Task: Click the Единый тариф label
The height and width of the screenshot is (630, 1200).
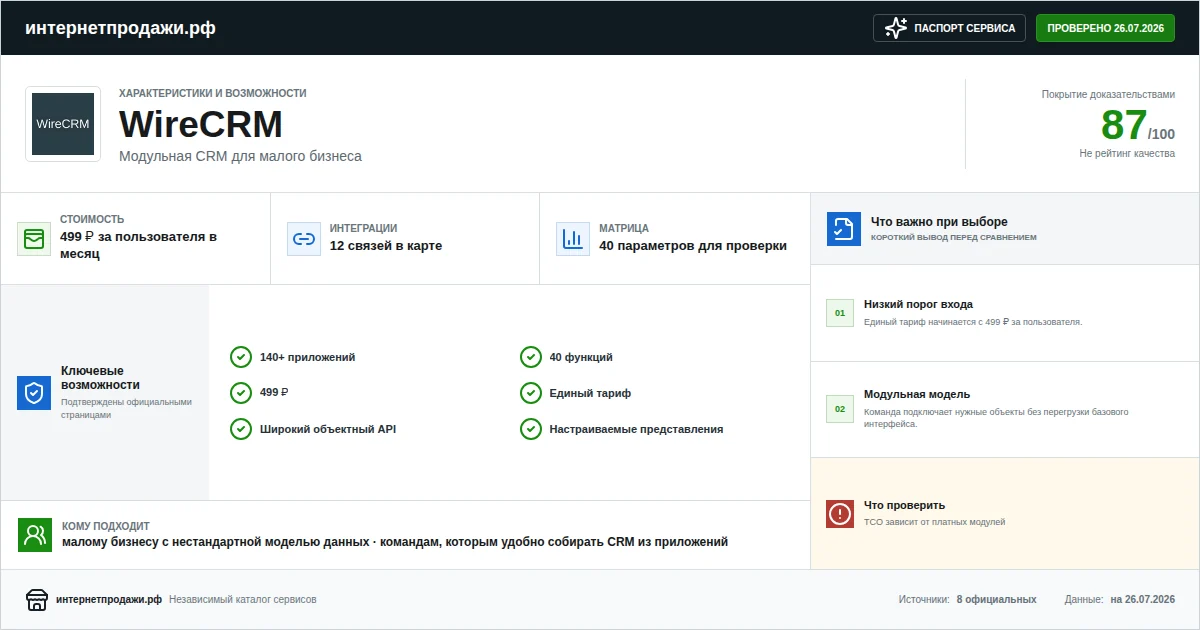Action: click(x=590, y=393)
